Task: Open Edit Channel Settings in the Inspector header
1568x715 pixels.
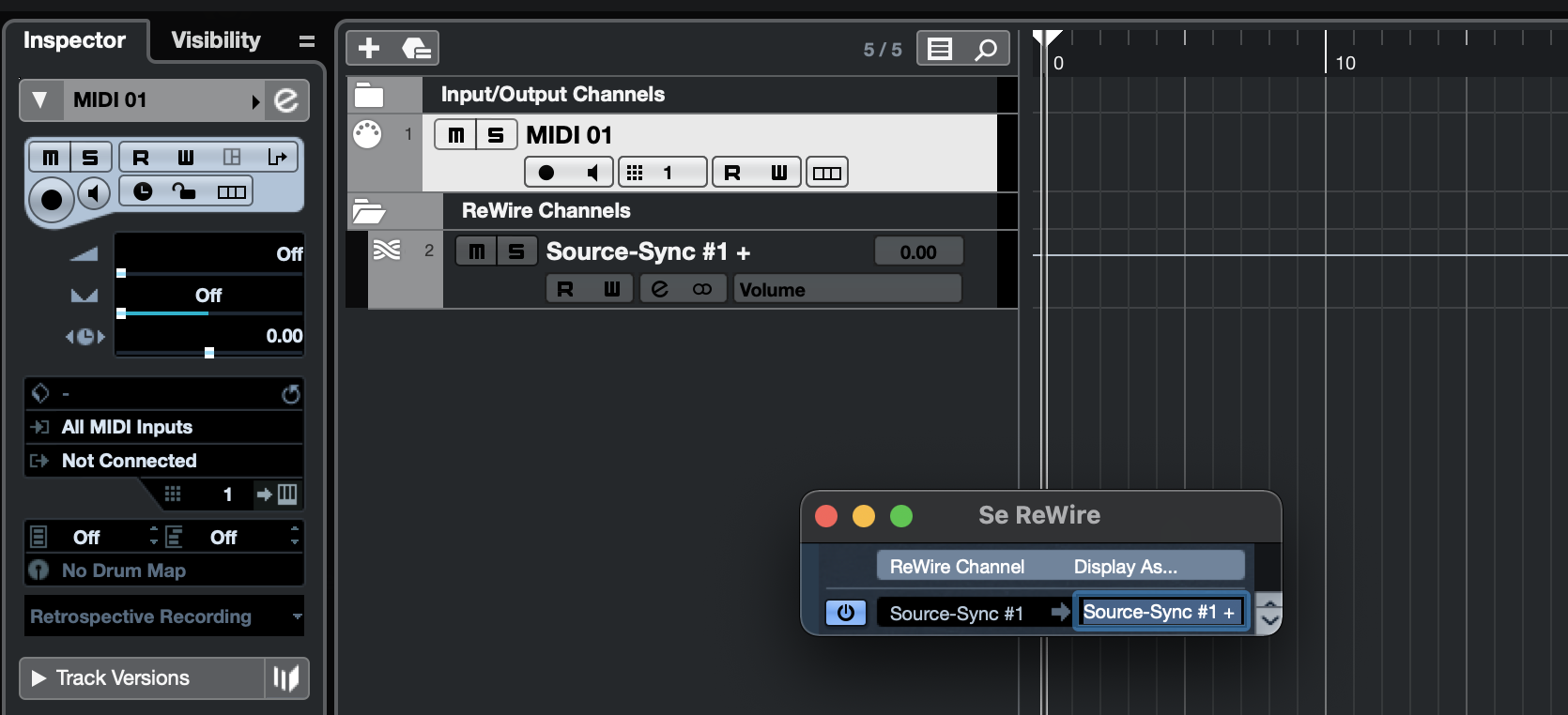Action: [286, 100]
